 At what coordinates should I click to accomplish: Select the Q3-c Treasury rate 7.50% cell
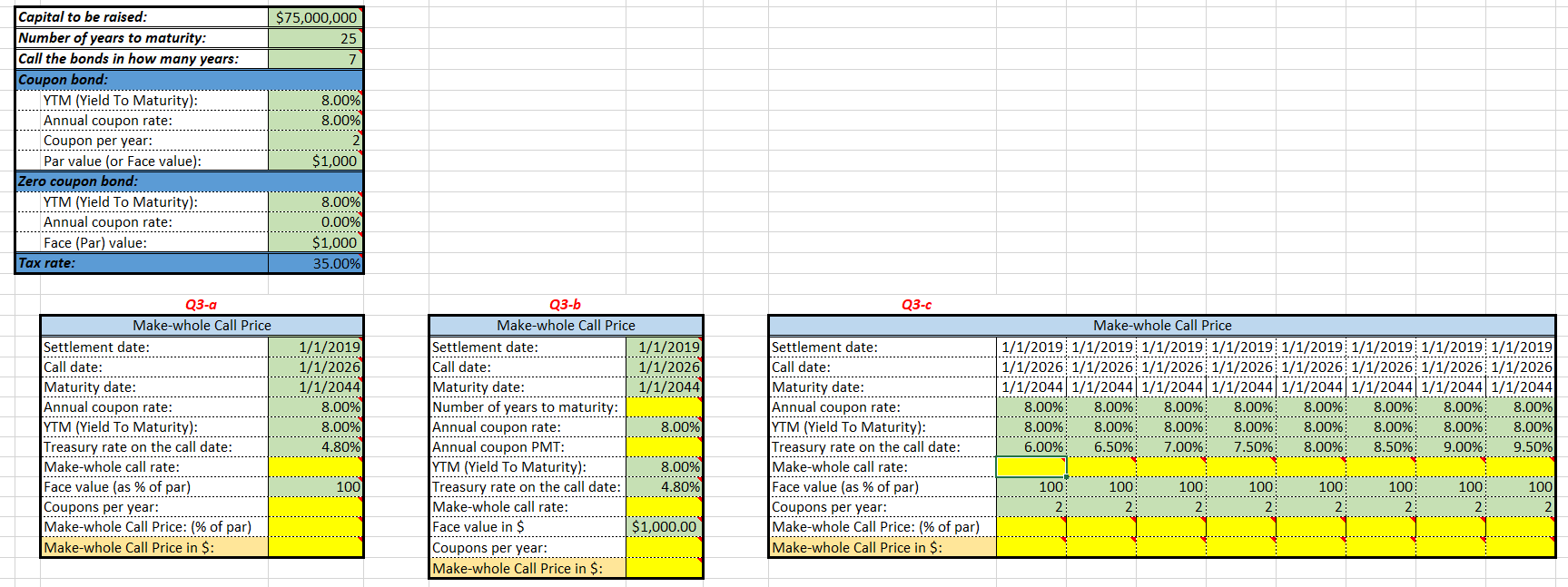pos(1241,446)
